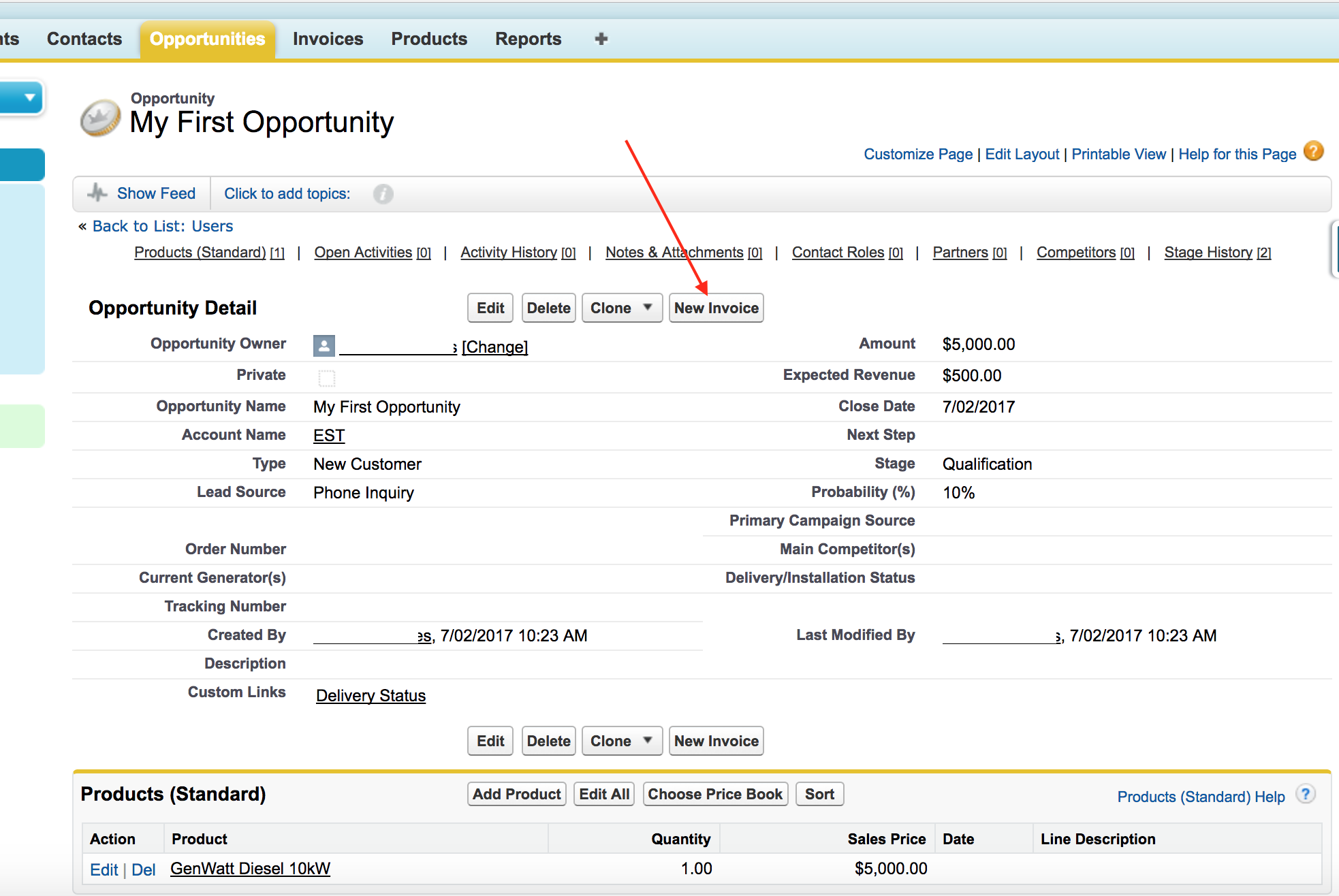
Task: Click the orange help question mark icon
Action: (1314, 151)
